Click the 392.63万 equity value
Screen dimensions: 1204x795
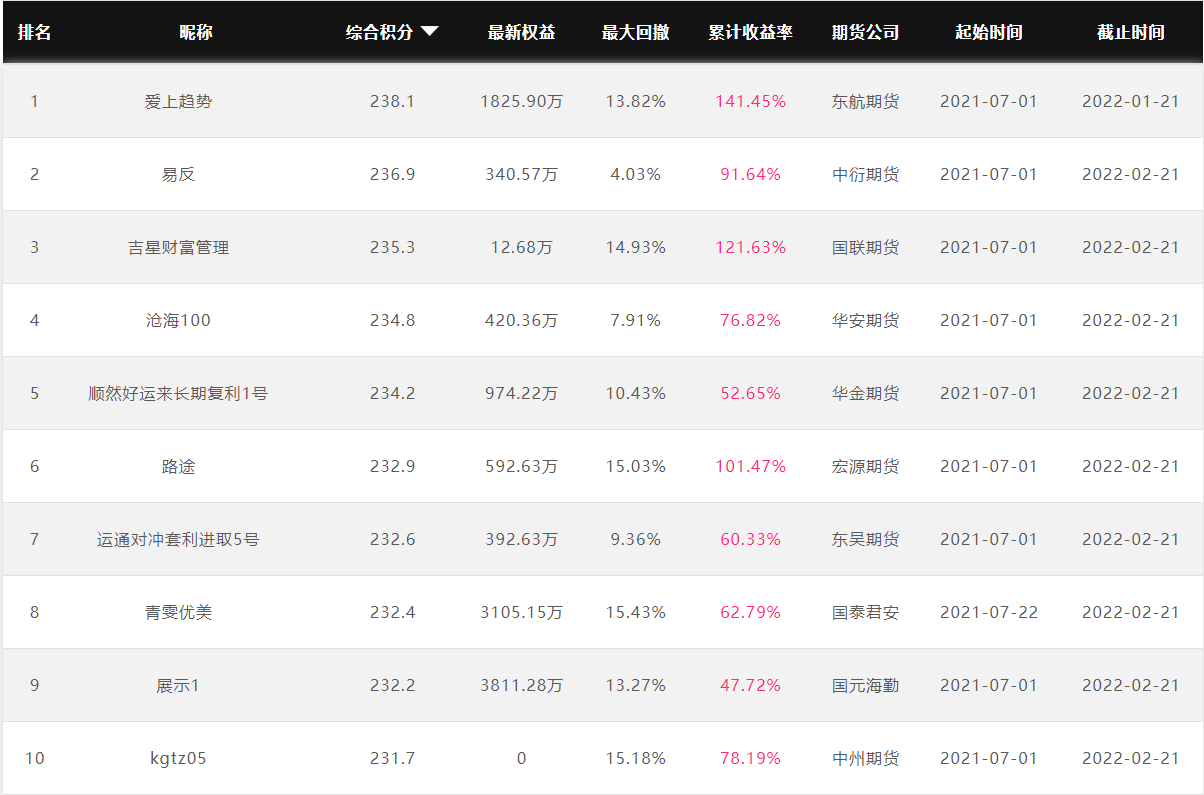point(522,539)
